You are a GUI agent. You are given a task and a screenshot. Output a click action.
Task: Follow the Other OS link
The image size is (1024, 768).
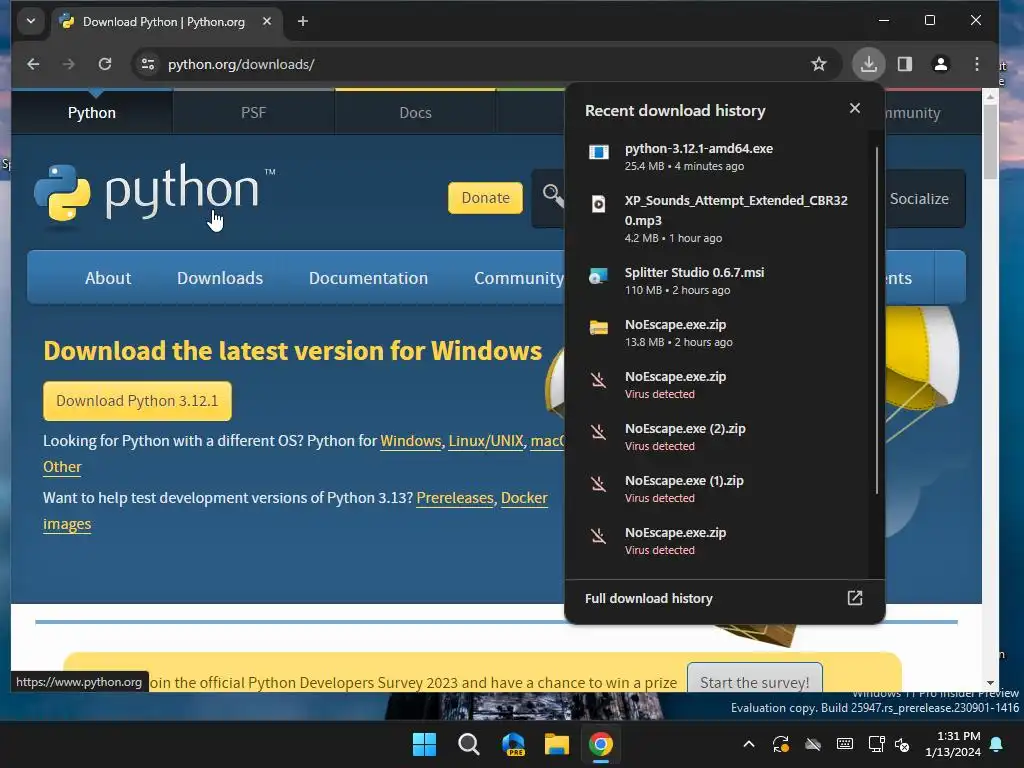(x=62, y=467)
